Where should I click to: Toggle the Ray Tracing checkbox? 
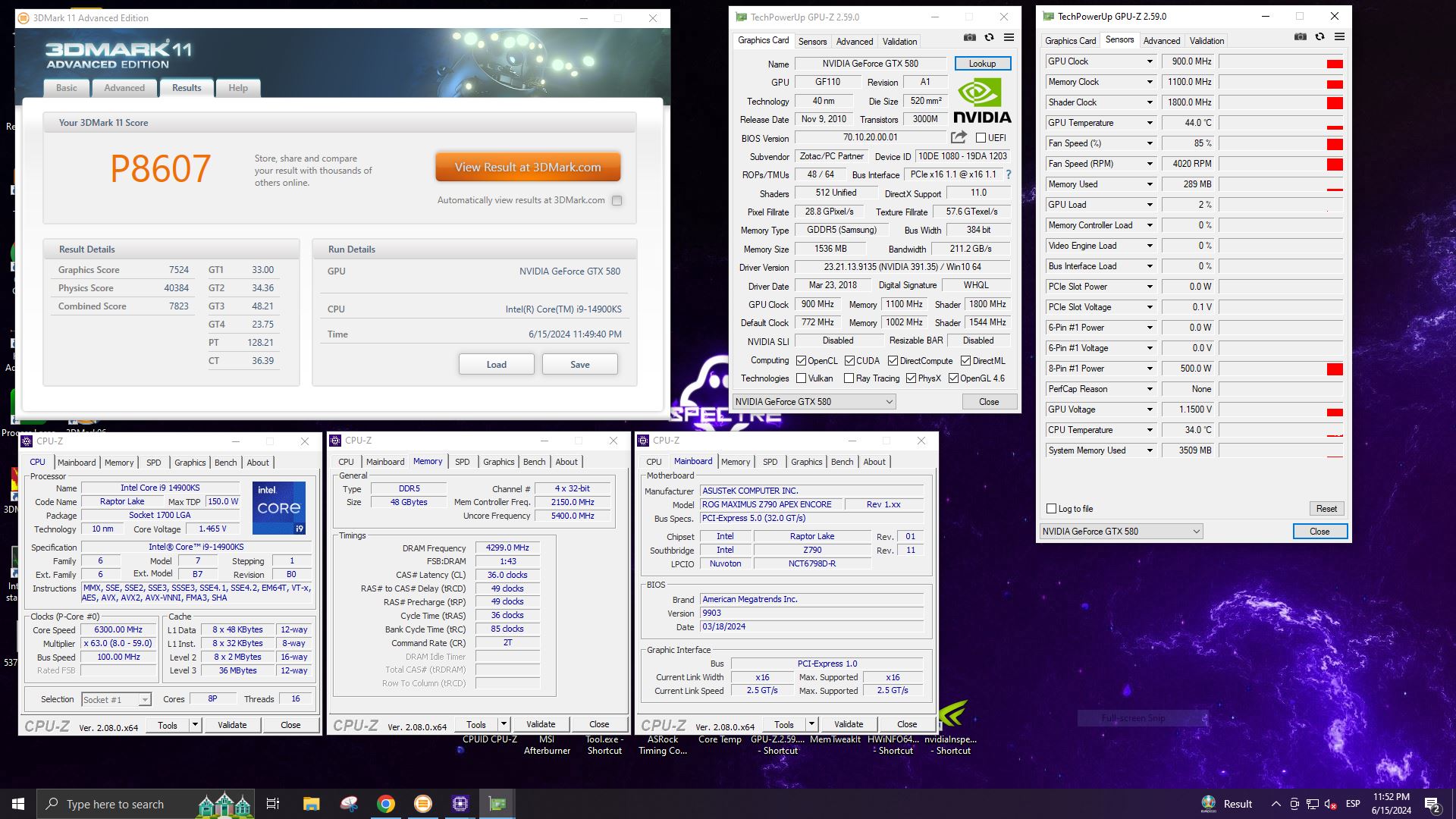849,378
